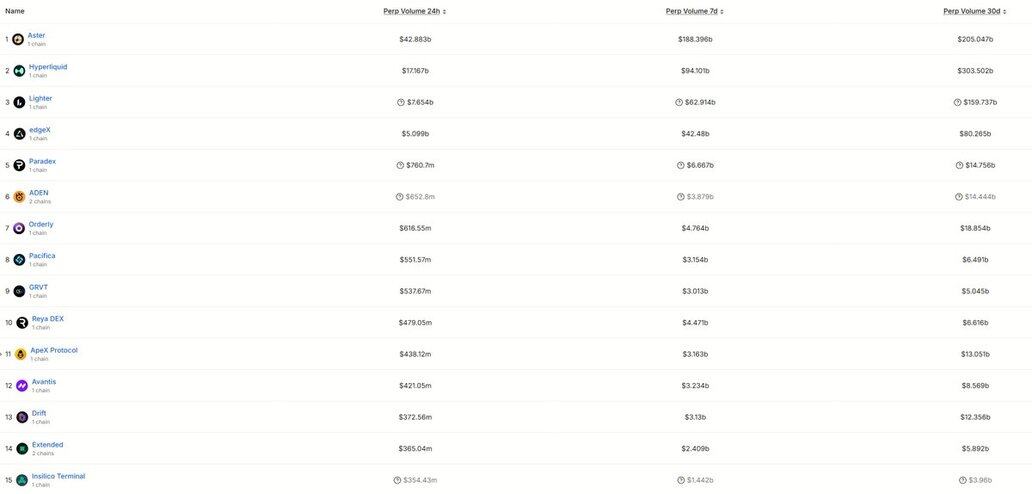Expand the ApeX Protocol row arrow
This screenshot has height=494, width=1032.
1,354
